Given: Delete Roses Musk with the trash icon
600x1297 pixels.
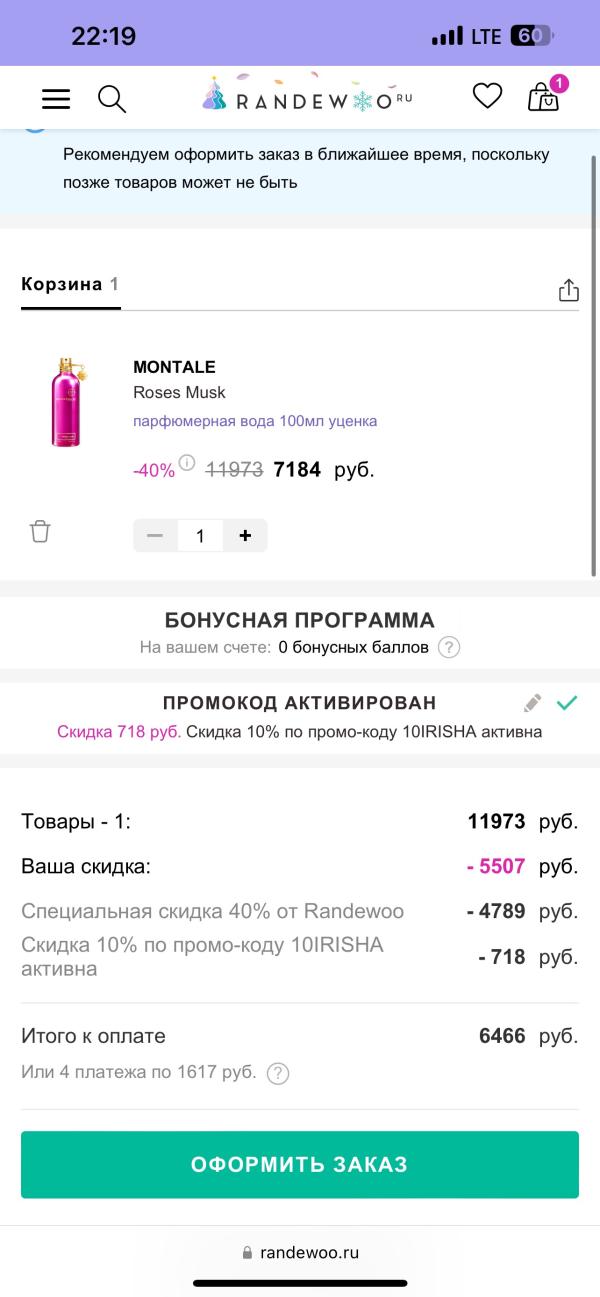Looking at the screenshot, I should (40, 531).
